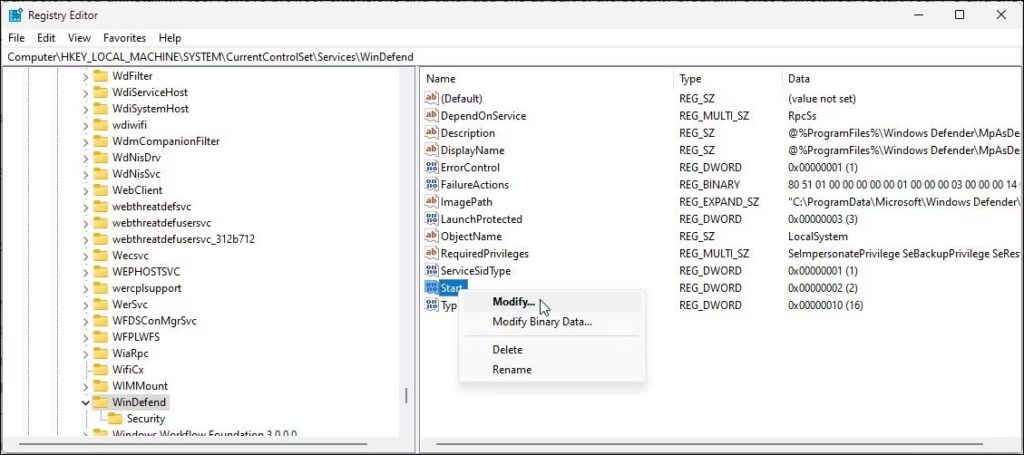Select Modify Binary Data... in context menu

542,322
